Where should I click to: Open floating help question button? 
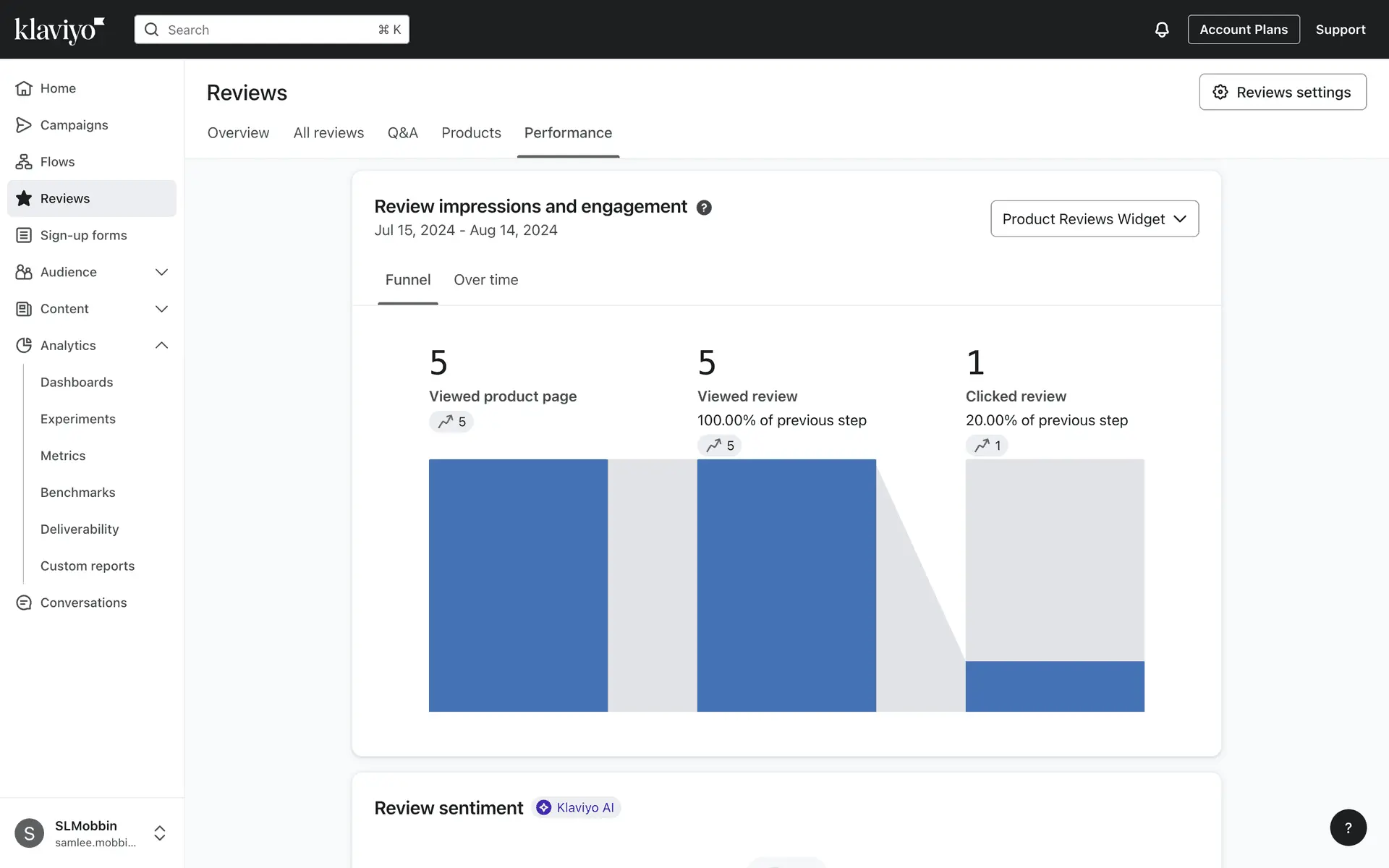point(1348,827)
